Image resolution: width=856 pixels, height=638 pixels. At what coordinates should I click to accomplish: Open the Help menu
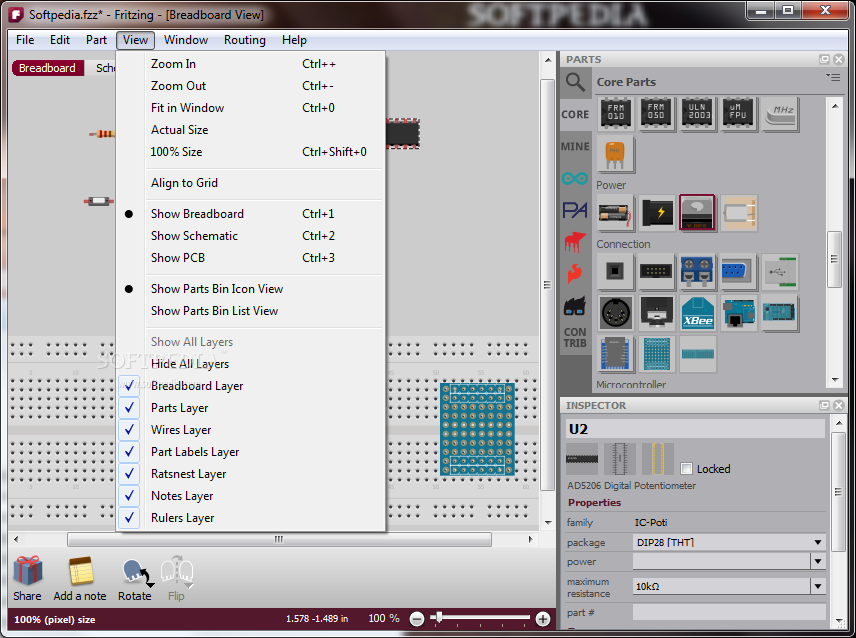[x=294, y=40]
